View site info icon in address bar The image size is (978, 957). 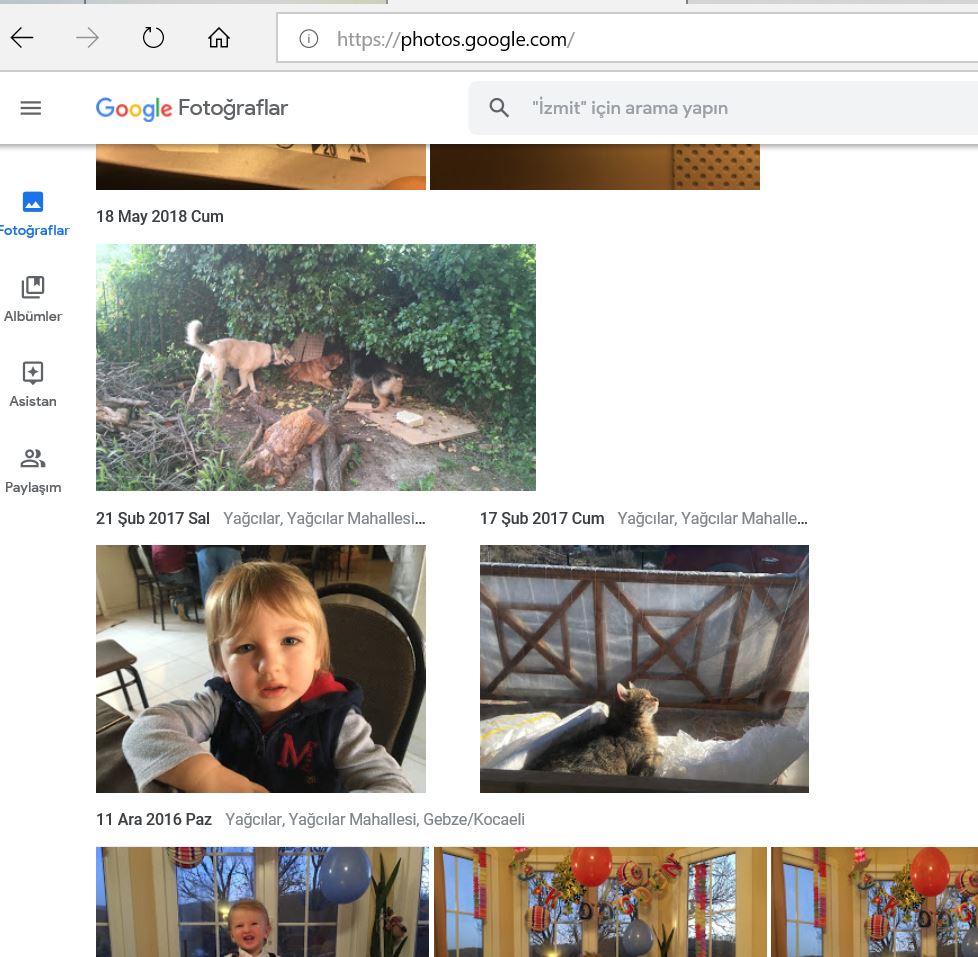pos(309,39)
